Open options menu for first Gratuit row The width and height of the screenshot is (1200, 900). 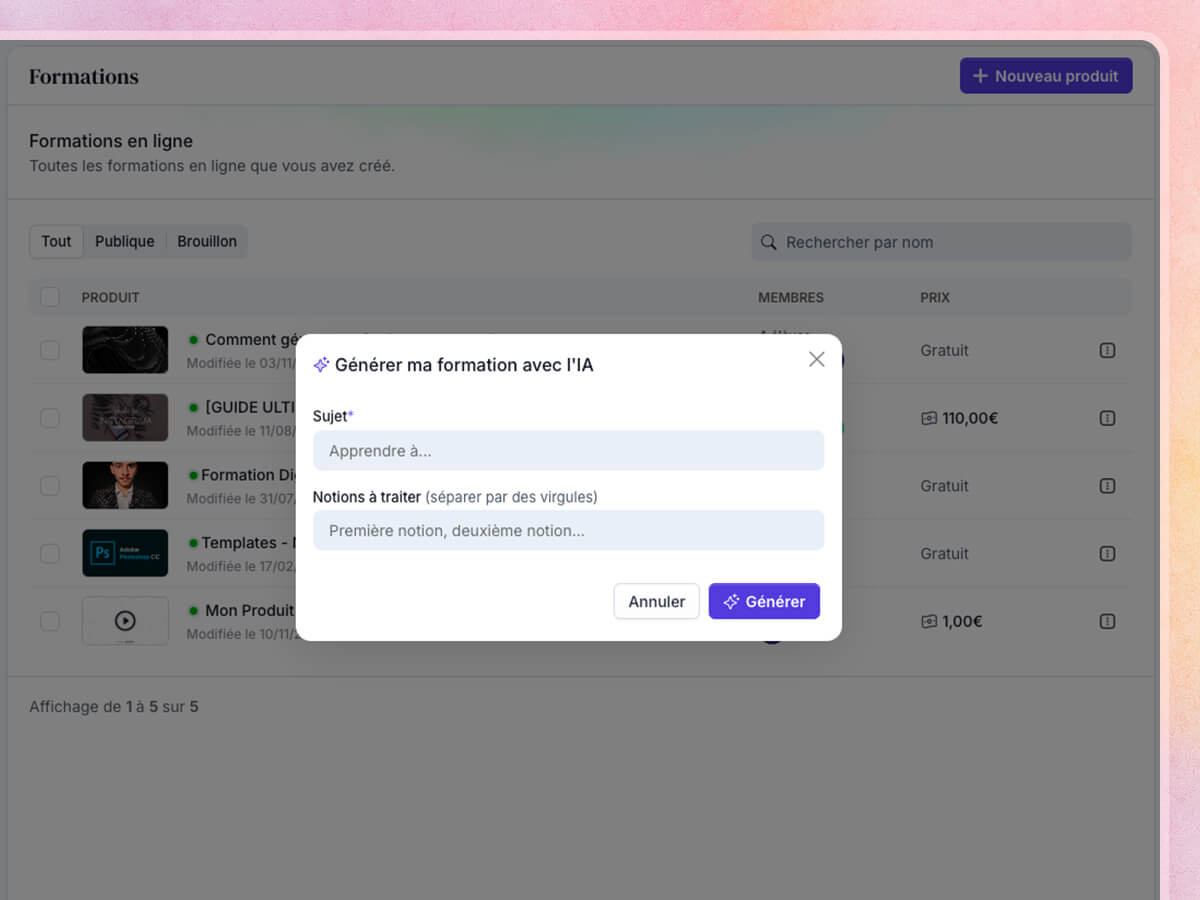(1107, 350)
